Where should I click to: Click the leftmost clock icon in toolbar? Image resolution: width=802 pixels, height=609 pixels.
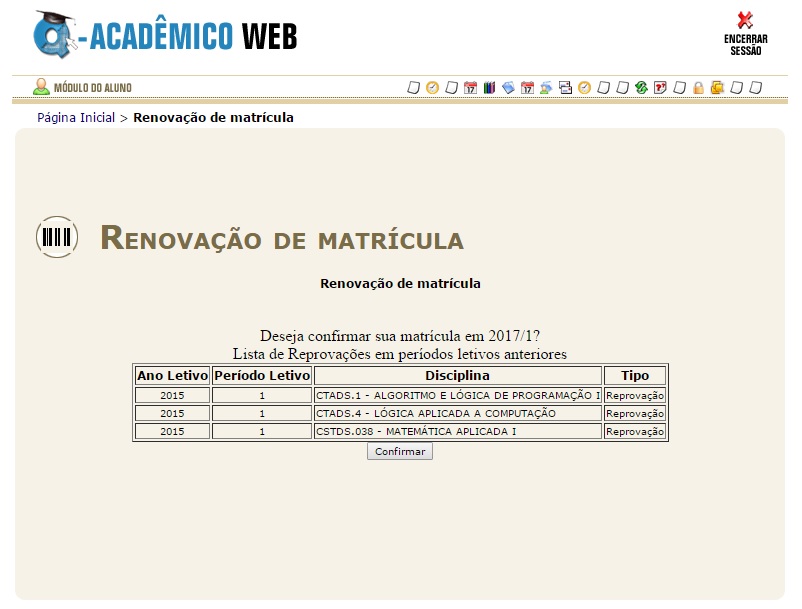(x=432, y=88)
